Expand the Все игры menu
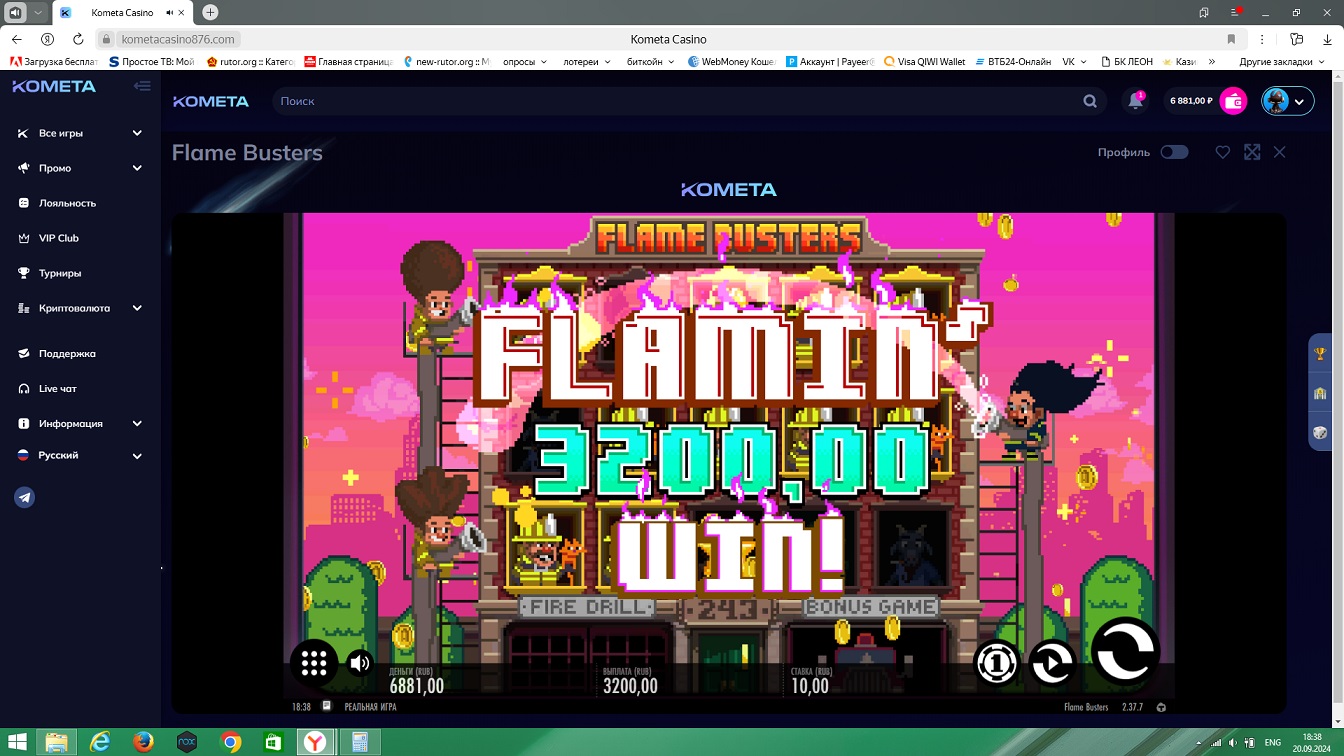This screenshot has width=1344, height=756. (x=80, y=133)
